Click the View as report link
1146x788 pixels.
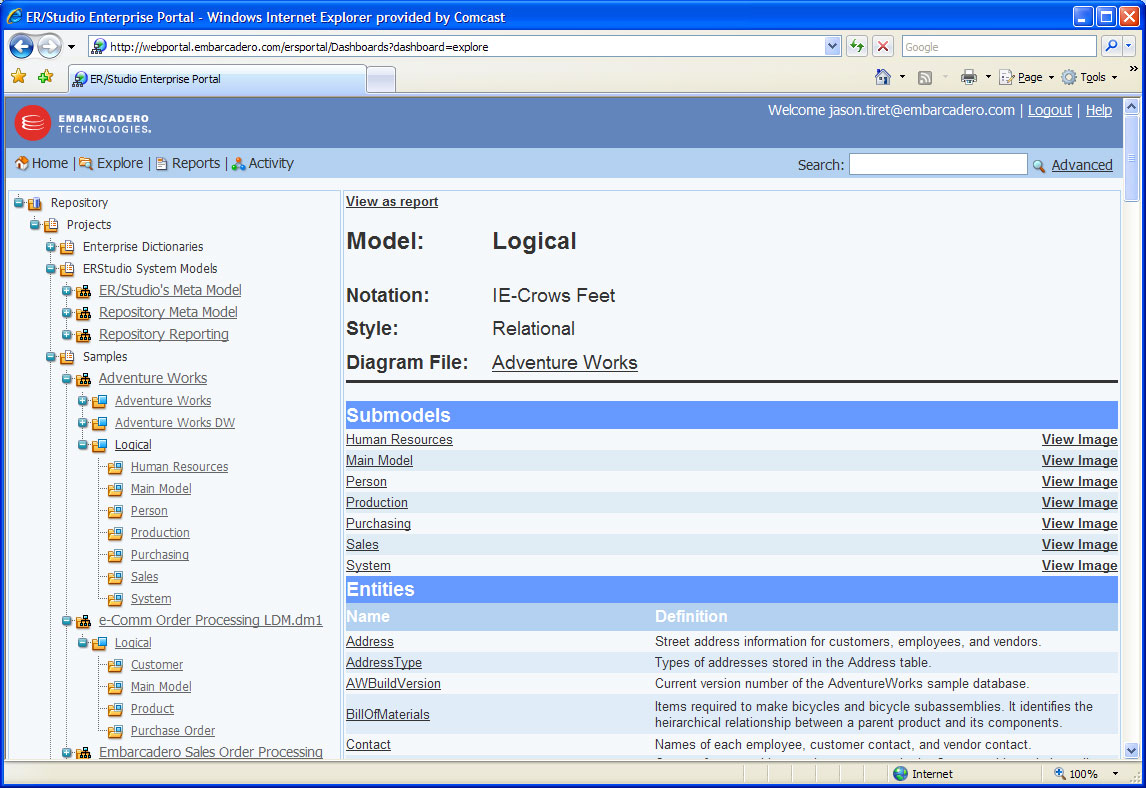click(x=392, y=202)
